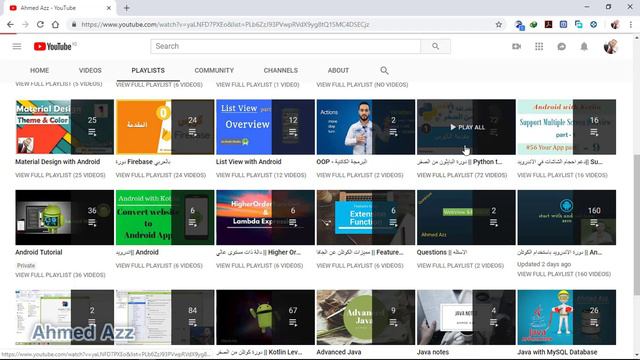
Task: Open the create video camera icon
Action: (x=516, y=47)
